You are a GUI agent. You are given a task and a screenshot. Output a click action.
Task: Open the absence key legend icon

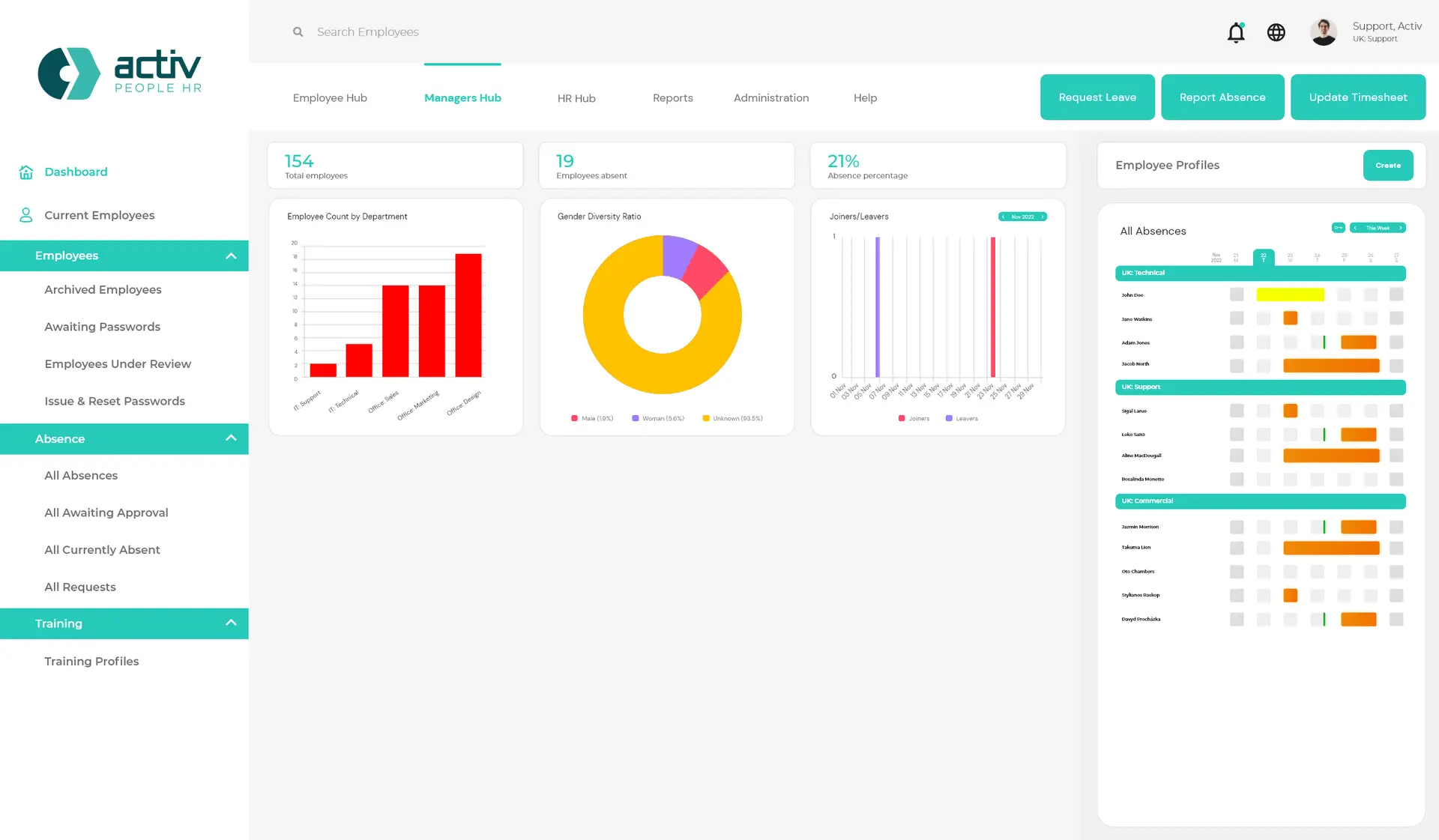(x=1338, y=228)
